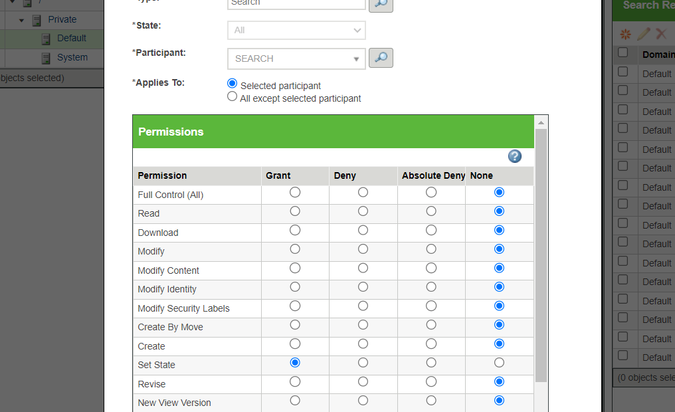The height and width of the screenshot is (412, 675).
Task: Click the red X delete icon
Action: coord(660,33)
